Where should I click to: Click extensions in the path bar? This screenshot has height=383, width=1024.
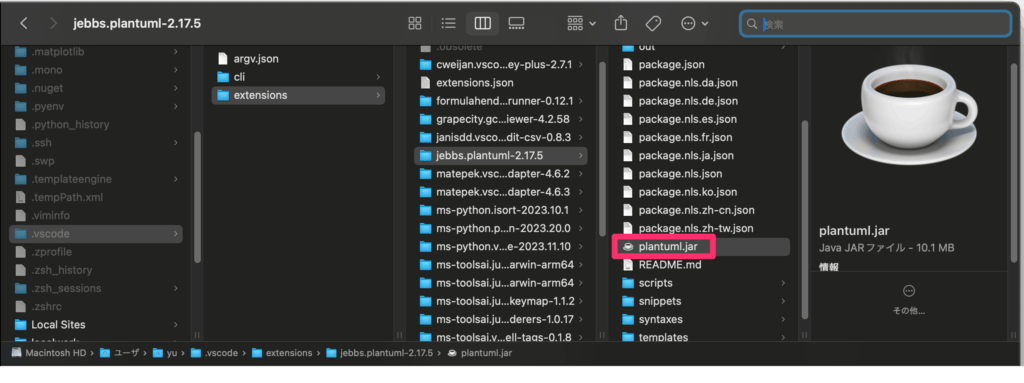(x=282, y=354)
